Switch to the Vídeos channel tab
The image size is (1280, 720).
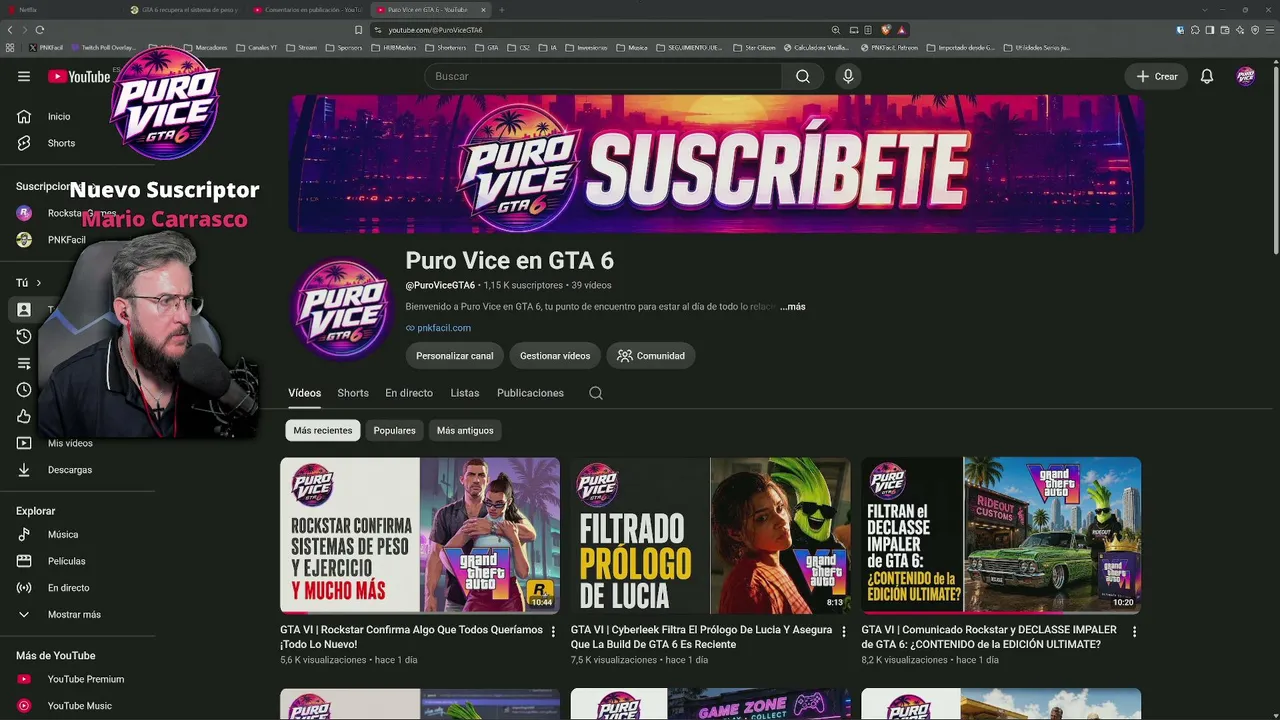(305, 393)
